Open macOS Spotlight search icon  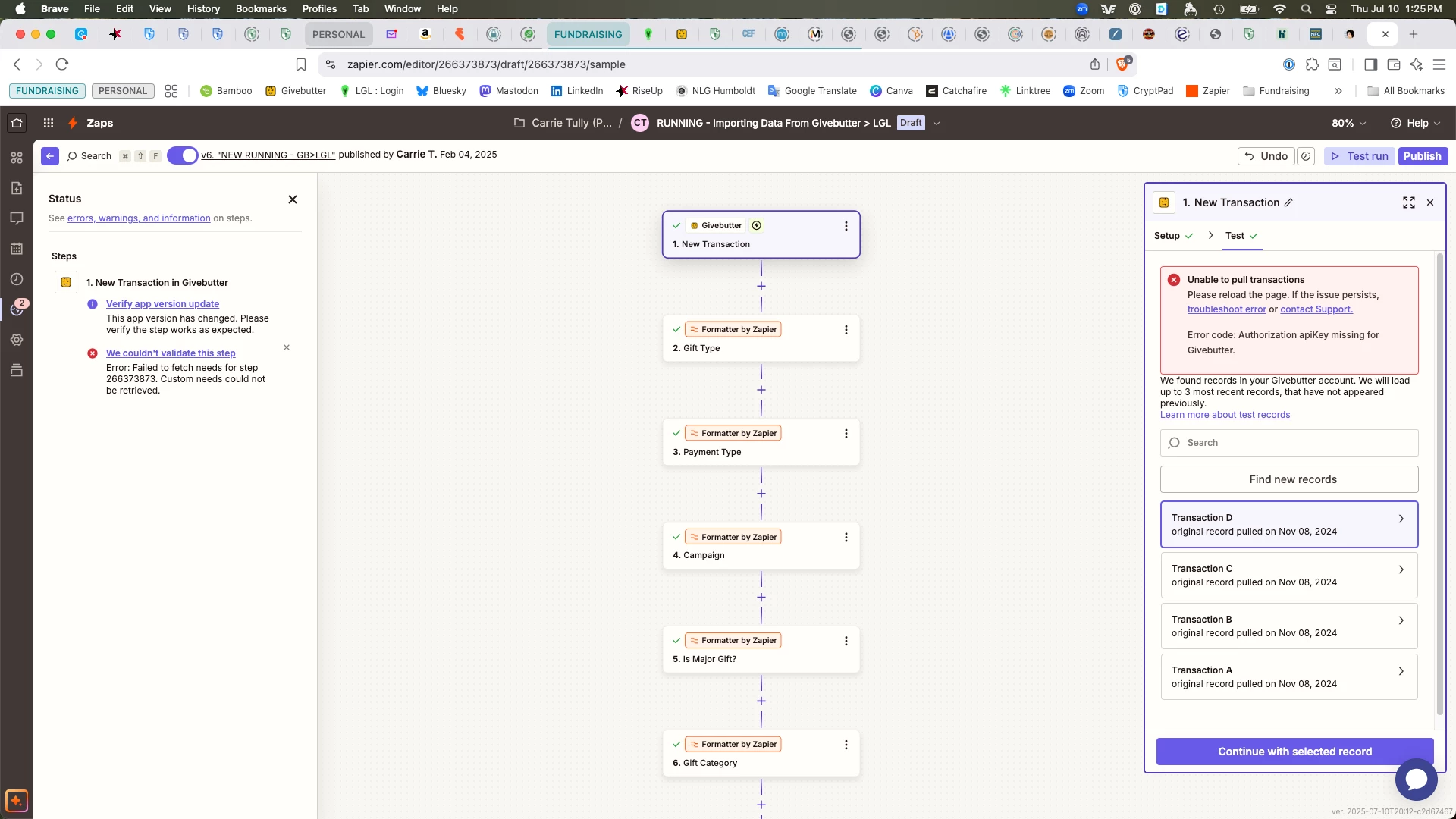pos(1306,9)
